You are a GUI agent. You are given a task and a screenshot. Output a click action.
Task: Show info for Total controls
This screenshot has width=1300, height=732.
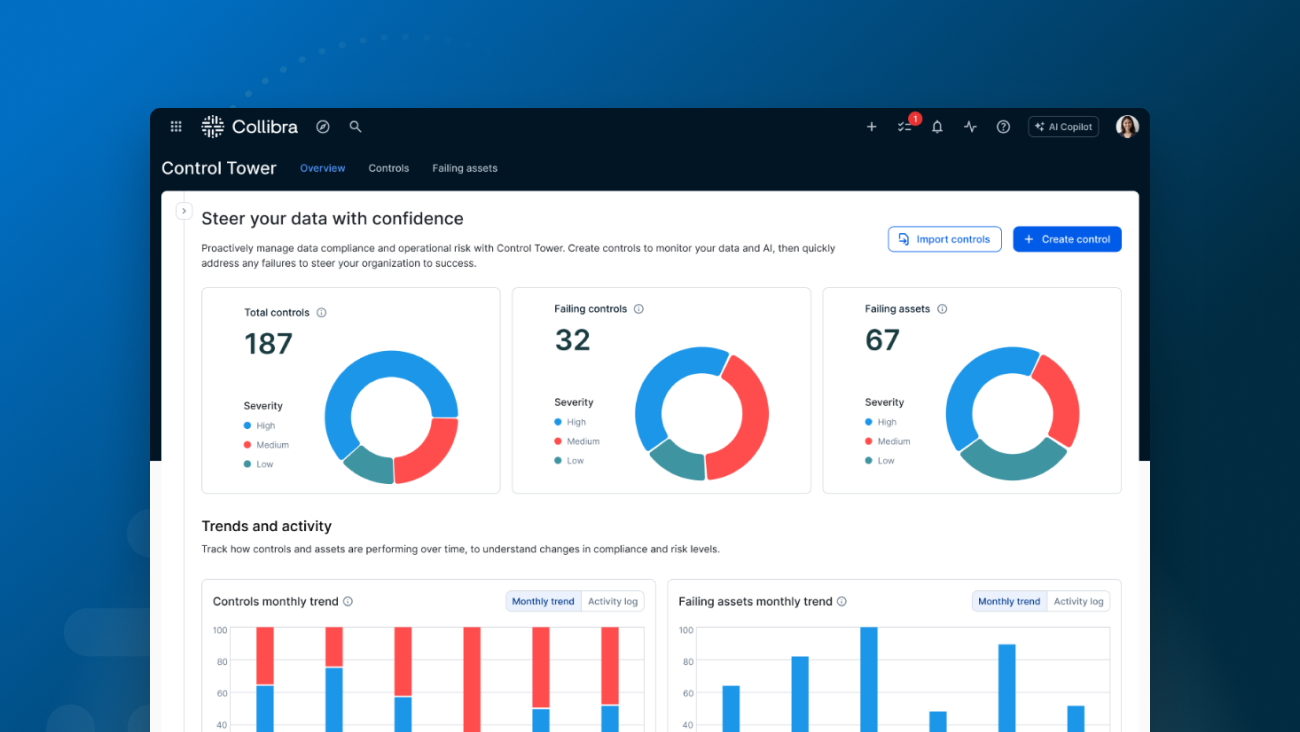point(321,313)
